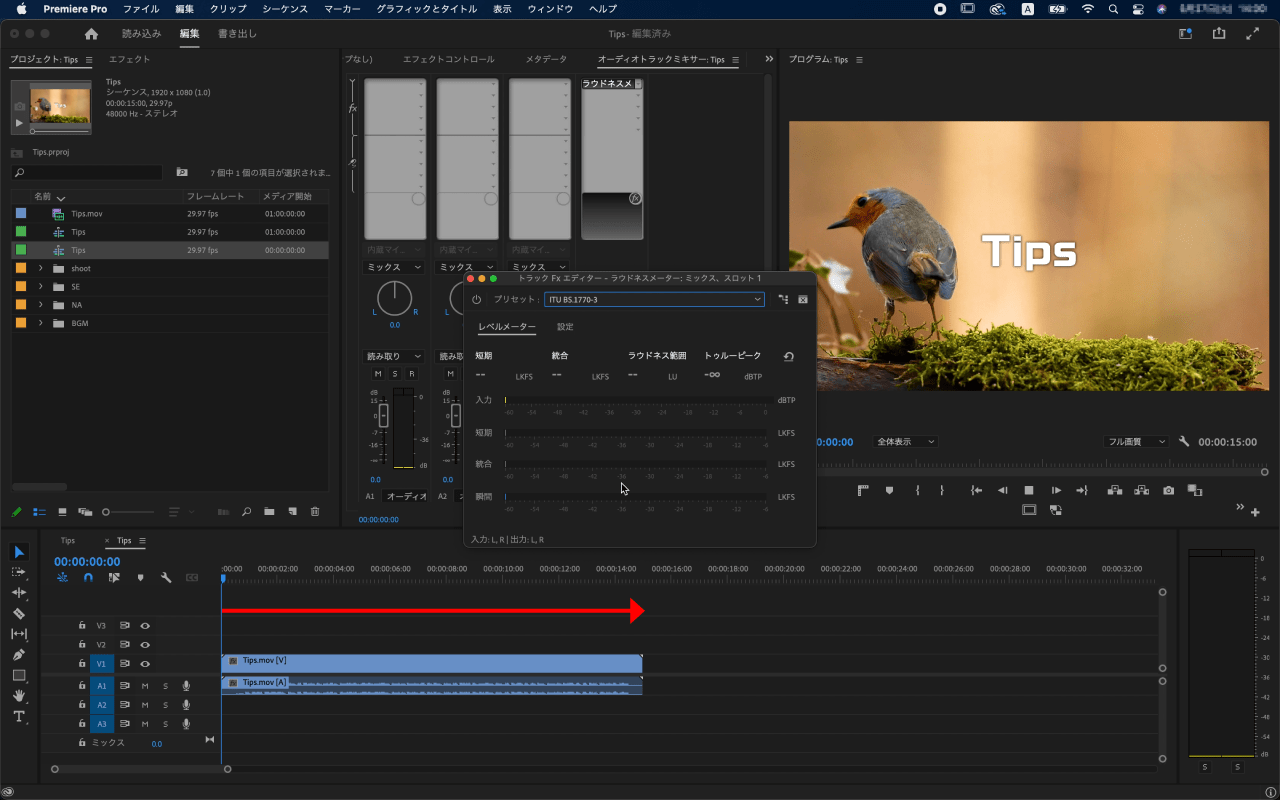Image resolution: width=1280 pixels, height=800 pixels.
Task: Open first ミックス output dropdown in mixer
Action: coord(394,267)
